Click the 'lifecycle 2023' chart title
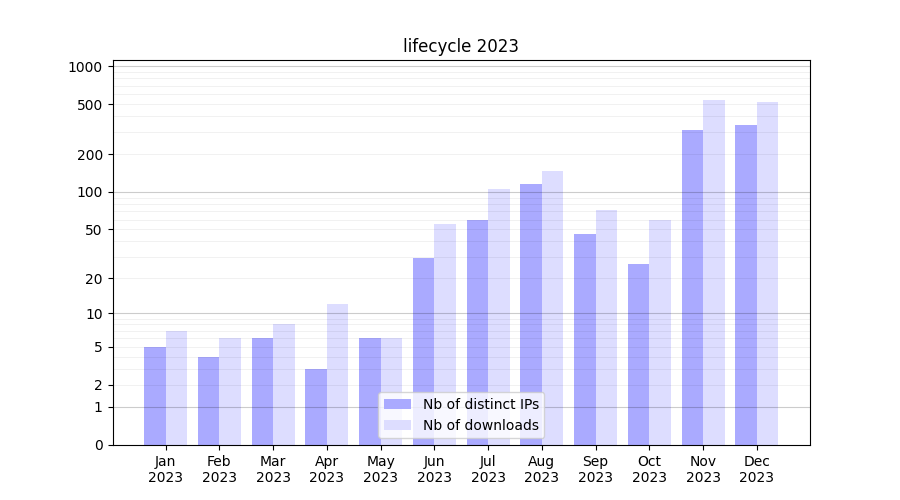 461,46
